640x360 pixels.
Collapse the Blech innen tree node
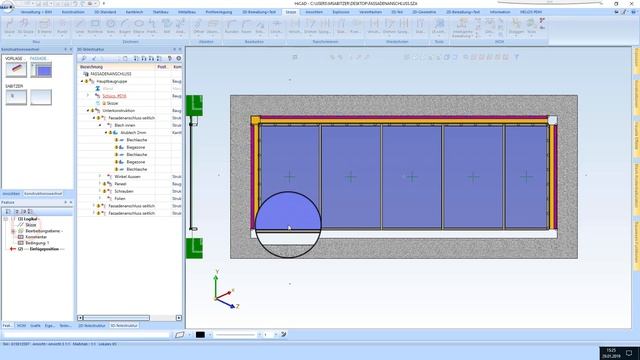100,125
